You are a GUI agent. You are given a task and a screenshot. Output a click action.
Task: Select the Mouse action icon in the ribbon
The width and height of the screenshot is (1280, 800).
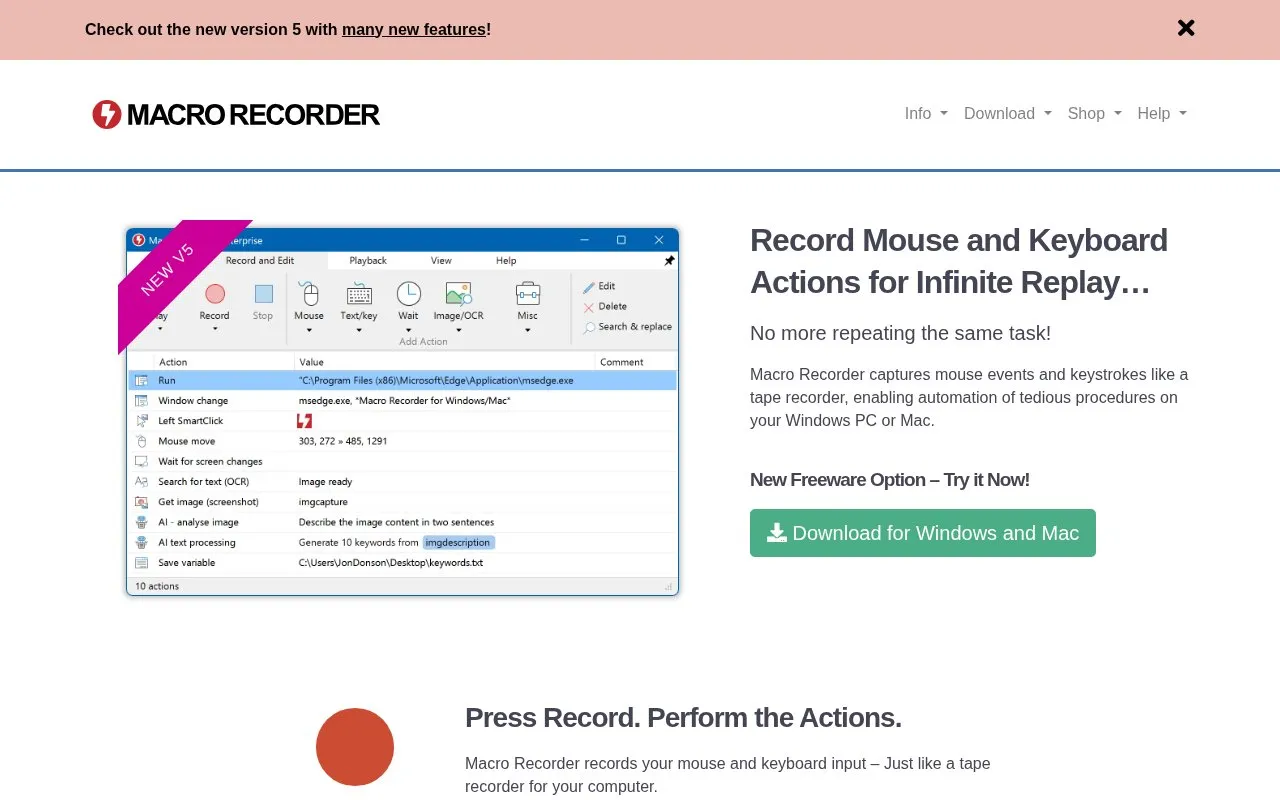tap(309, 294)
